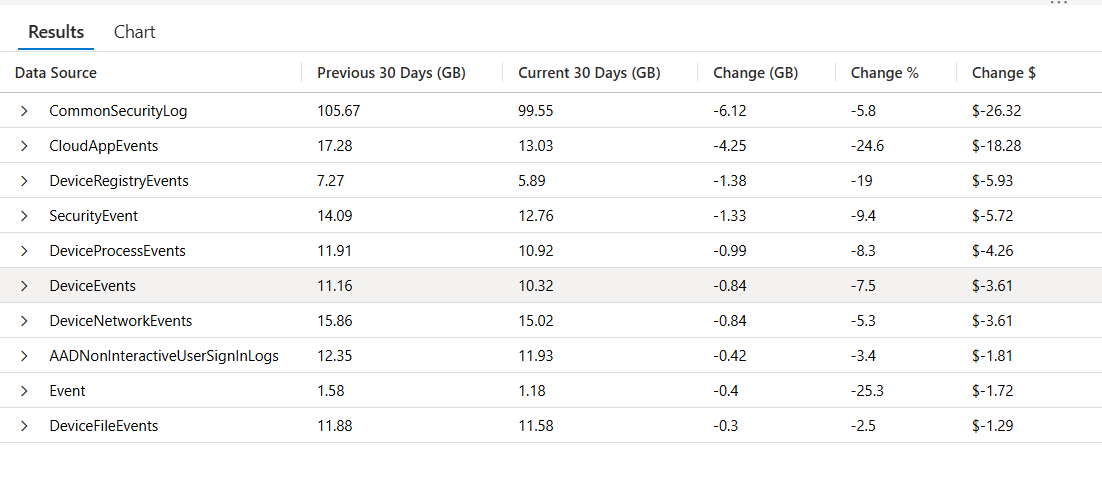Expand the DeviceRegistryEvents row

point(24,181)
